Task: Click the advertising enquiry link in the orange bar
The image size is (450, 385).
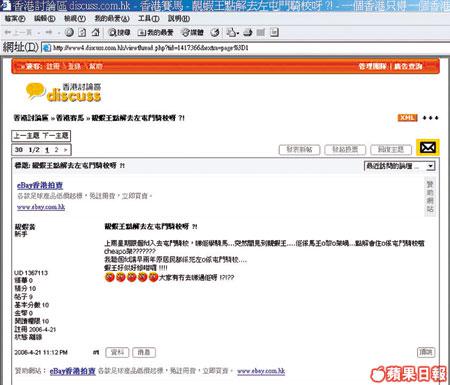Action: point(408,66)
